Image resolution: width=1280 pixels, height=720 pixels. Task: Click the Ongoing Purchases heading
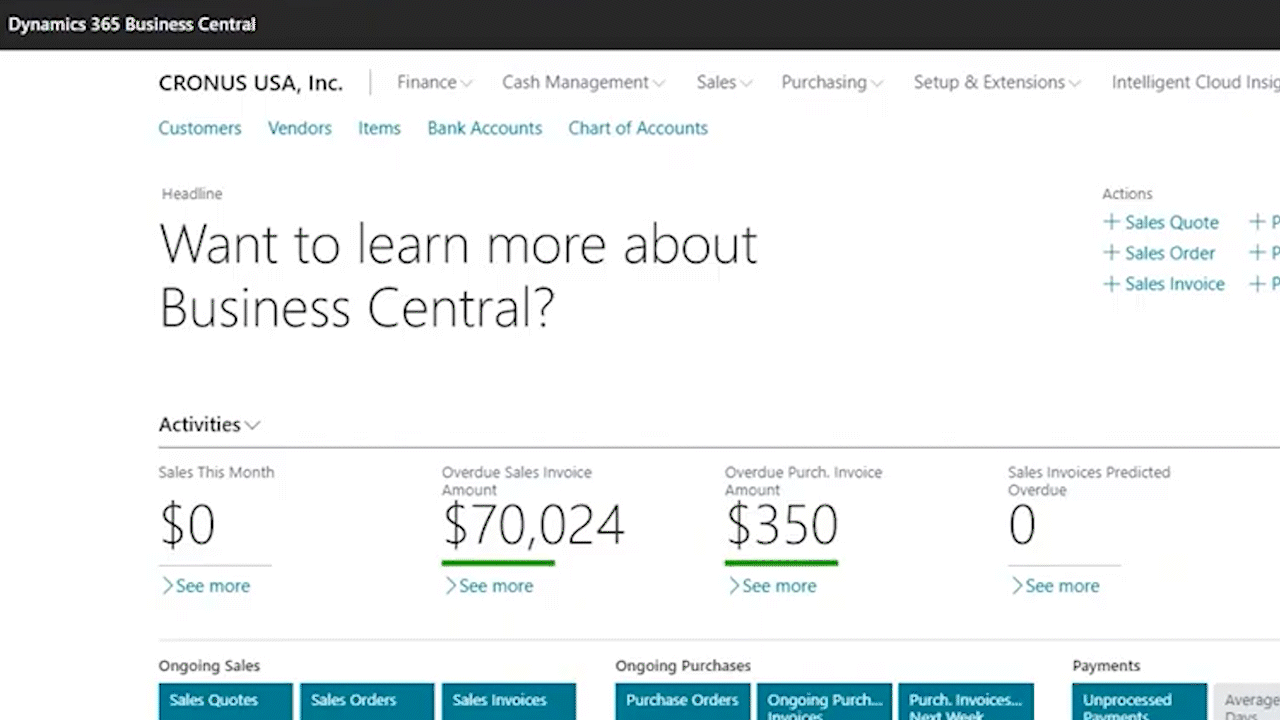[683, 665]
